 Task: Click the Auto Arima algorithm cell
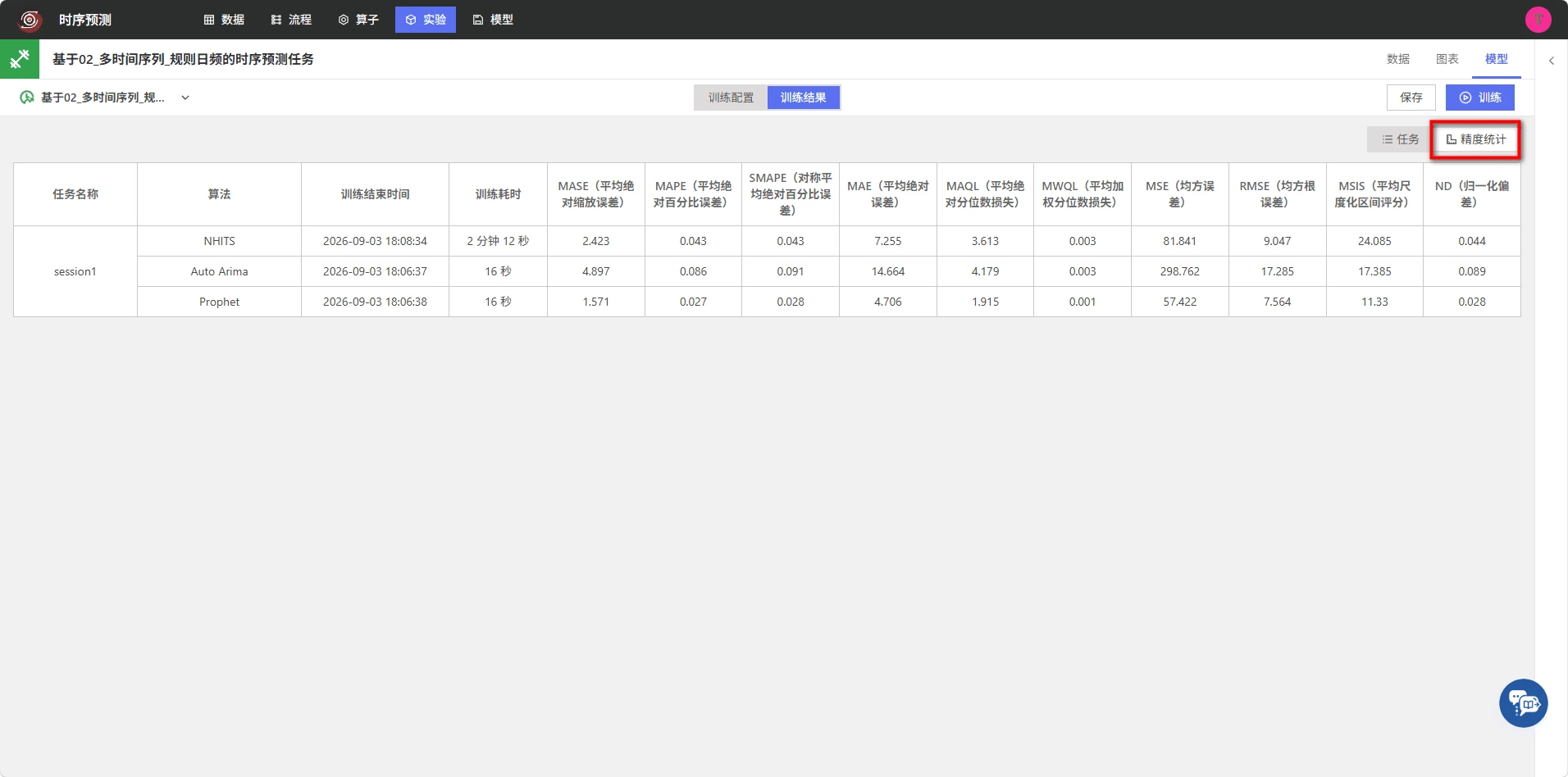coord(219,271)
